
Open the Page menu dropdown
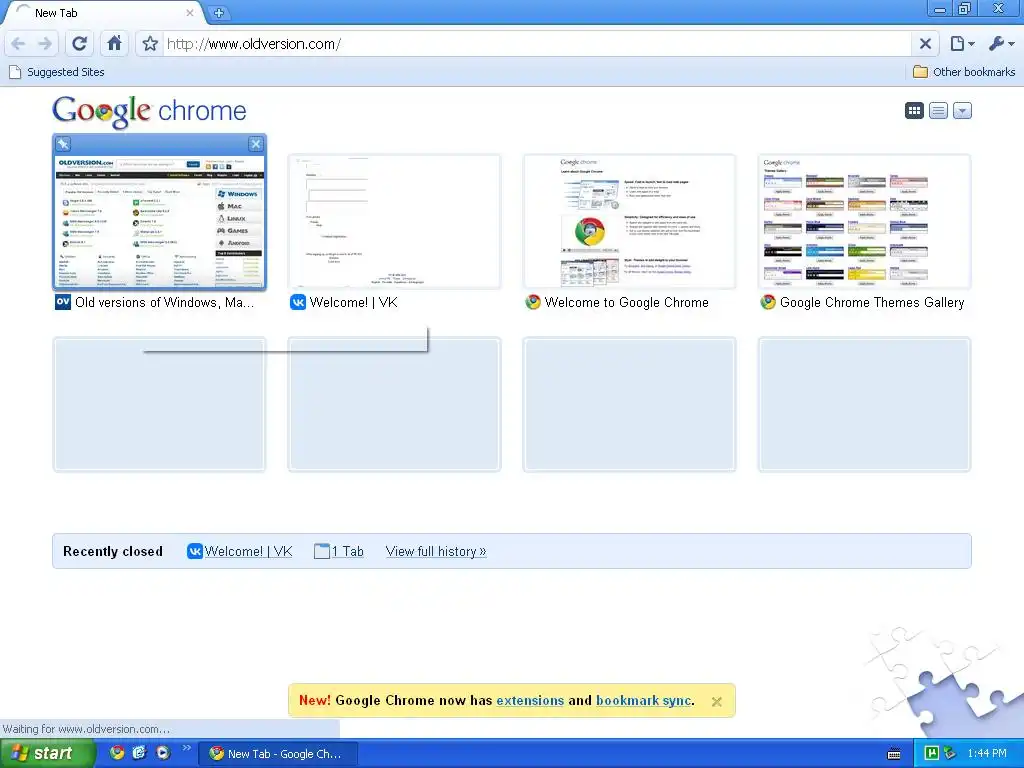click(x=962, y=44)
